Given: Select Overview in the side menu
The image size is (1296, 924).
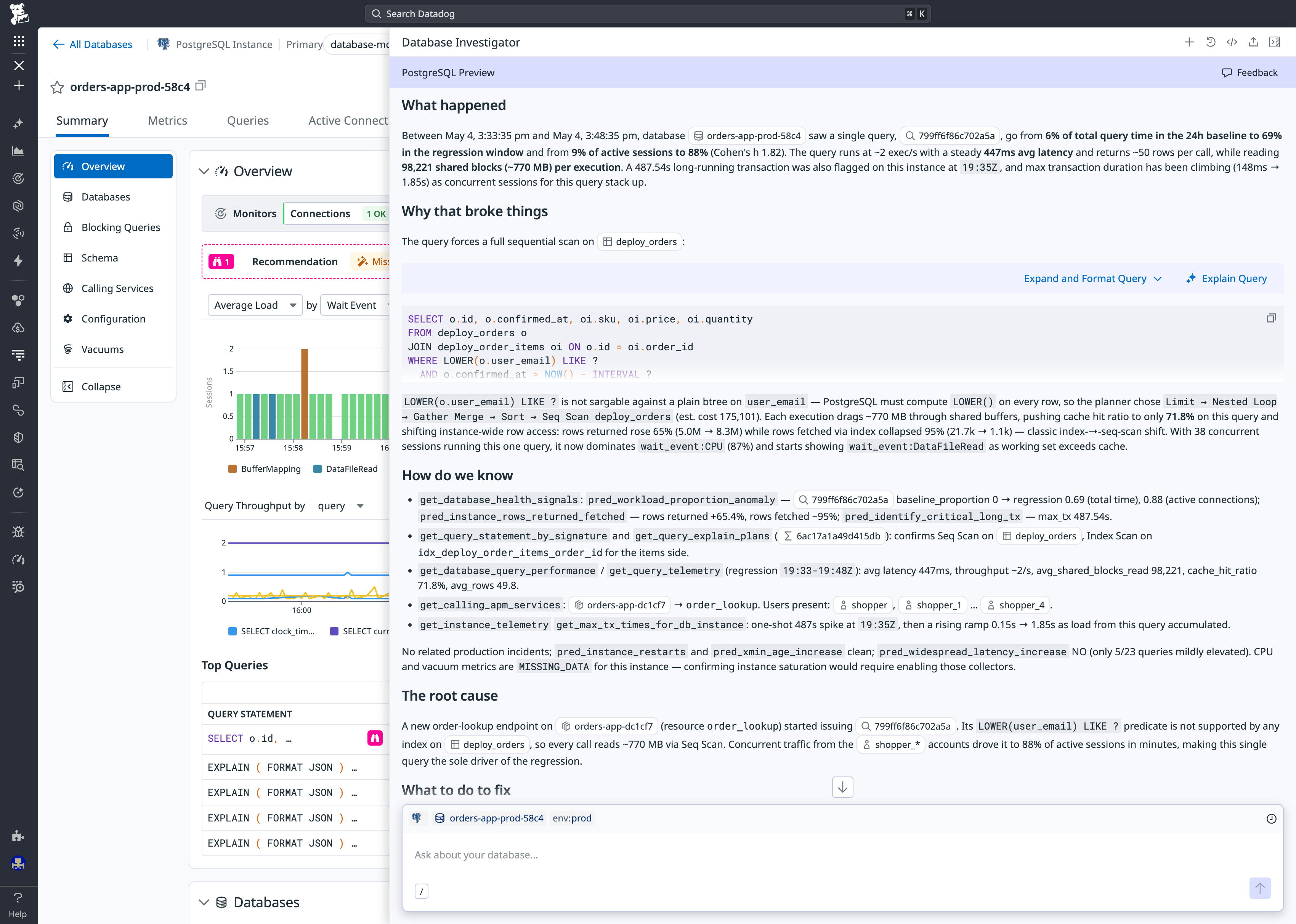Looking at the screenshot, I should click(x=113, y=166).
